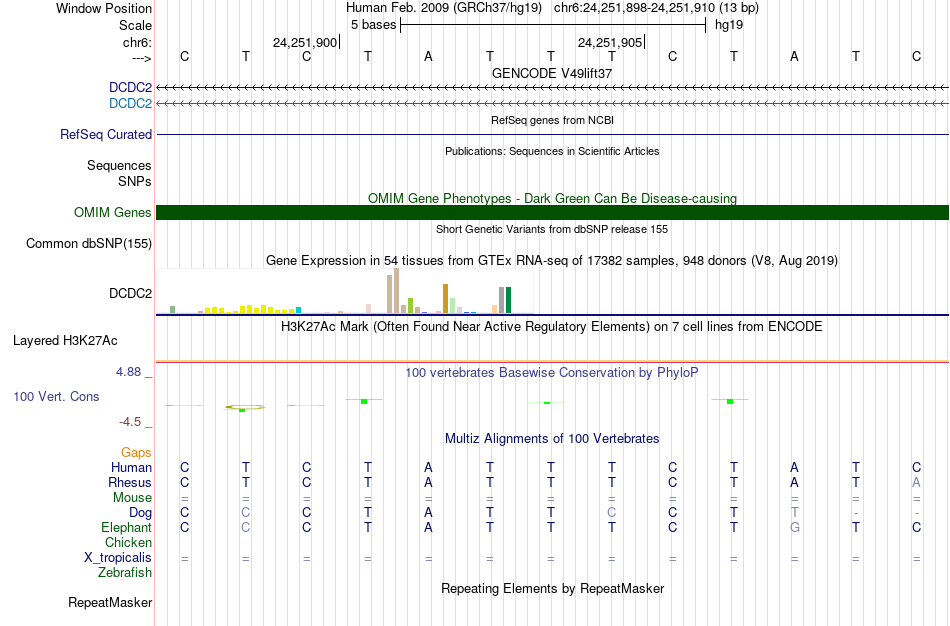The width and height of the screenshot is (950, 626).
Task: Click the Publications: Sequences in Scientific Articles title
Action: point(552,151)
